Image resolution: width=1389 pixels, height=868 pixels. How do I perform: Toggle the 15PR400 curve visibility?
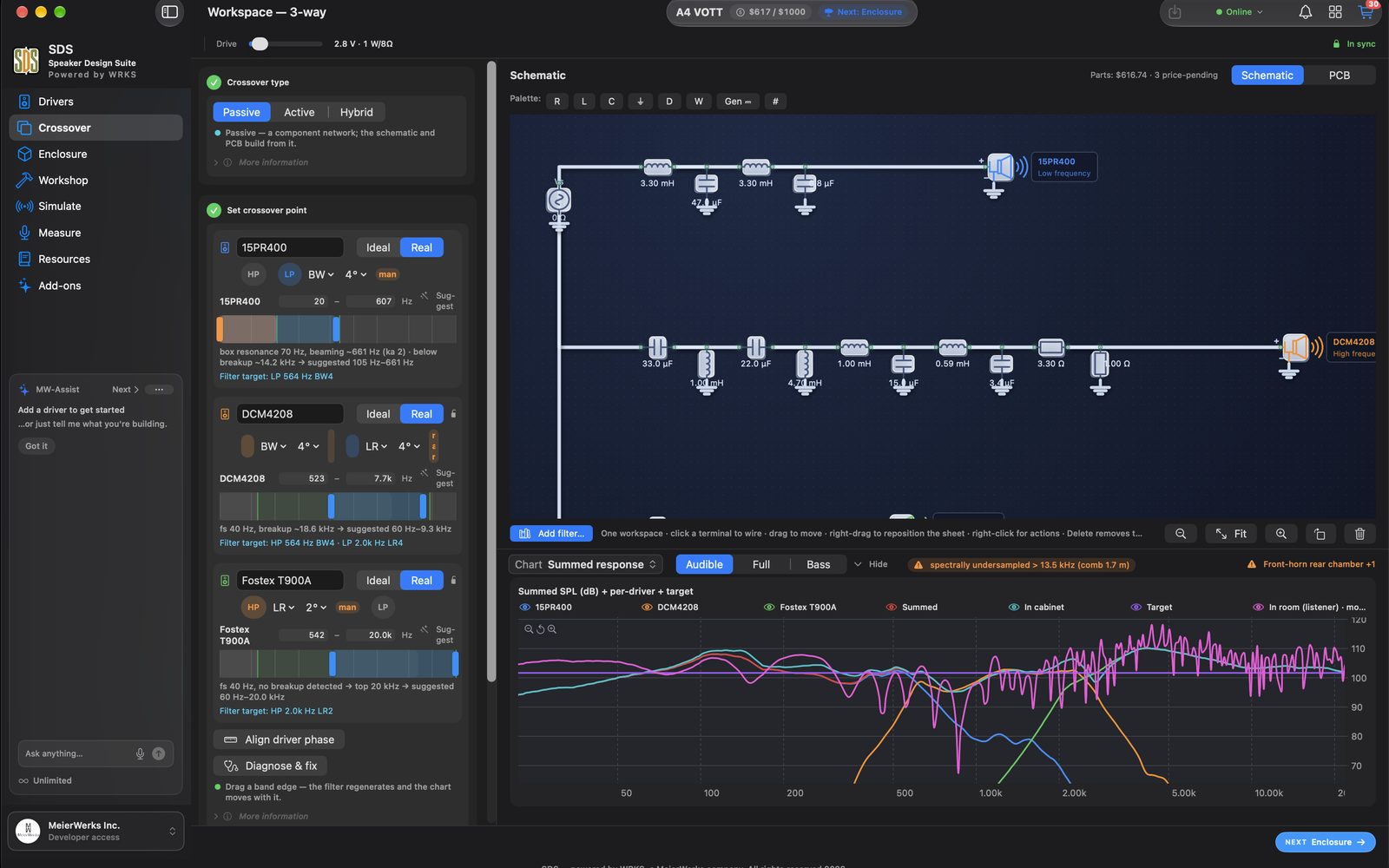[x=524, y=608]
